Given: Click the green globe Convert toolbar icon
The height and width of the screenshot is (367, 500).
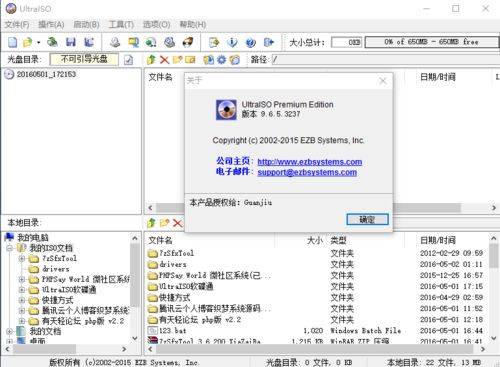Looking at the screenshot, I should 151,42.
